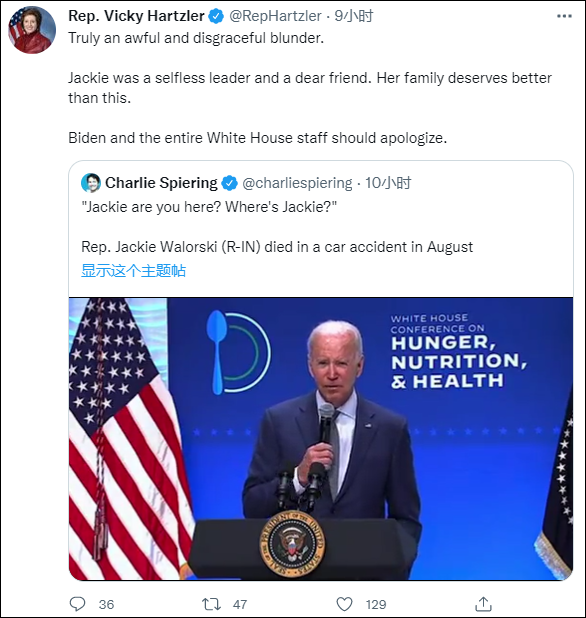Click Vicky Hartzler's profile avatar
This screenshot has height=618, width=586.
click(x=32, y=30)
